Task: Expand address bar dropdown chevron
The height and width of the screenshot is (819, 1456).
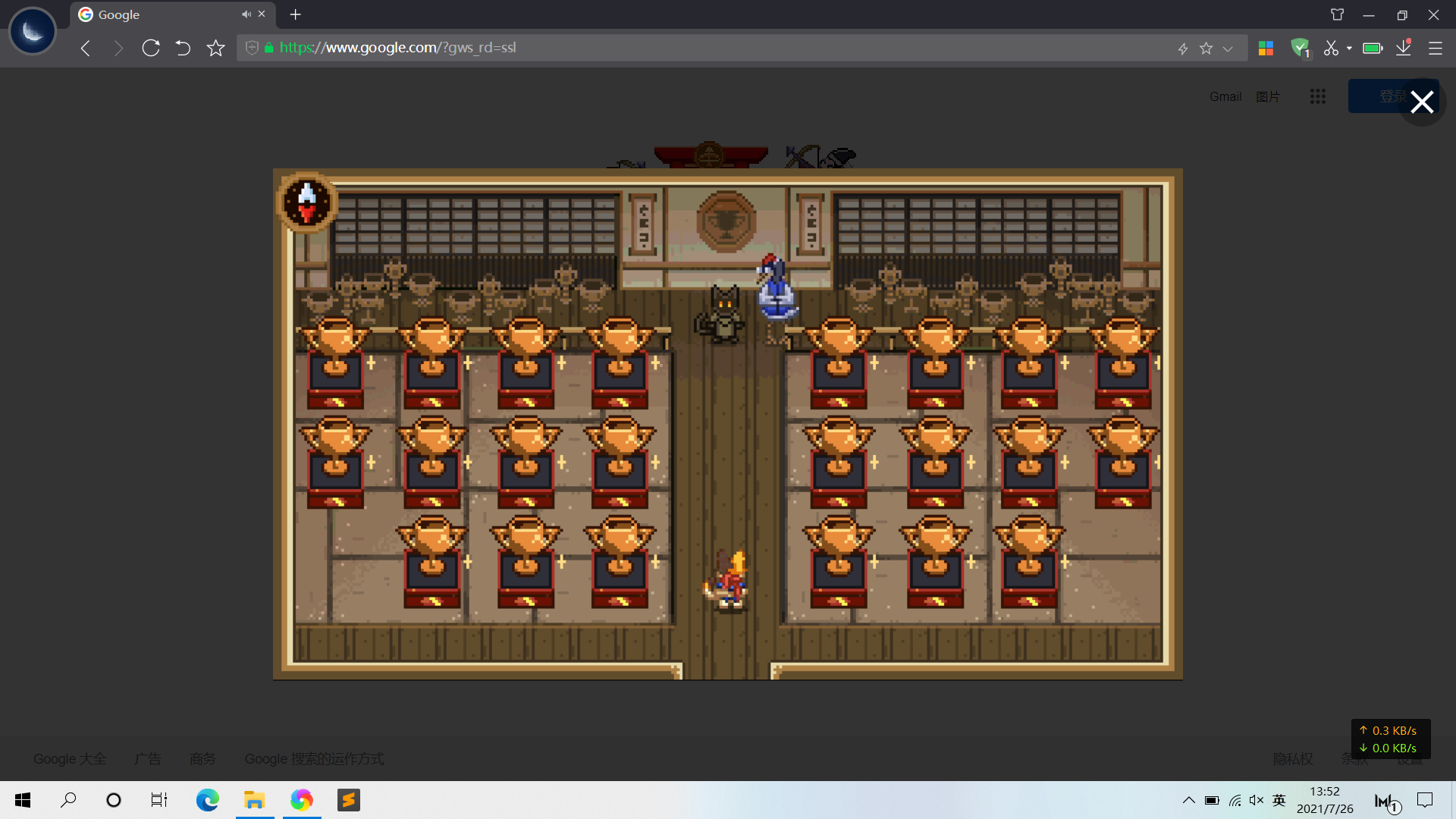Action: coord(1228,49)
